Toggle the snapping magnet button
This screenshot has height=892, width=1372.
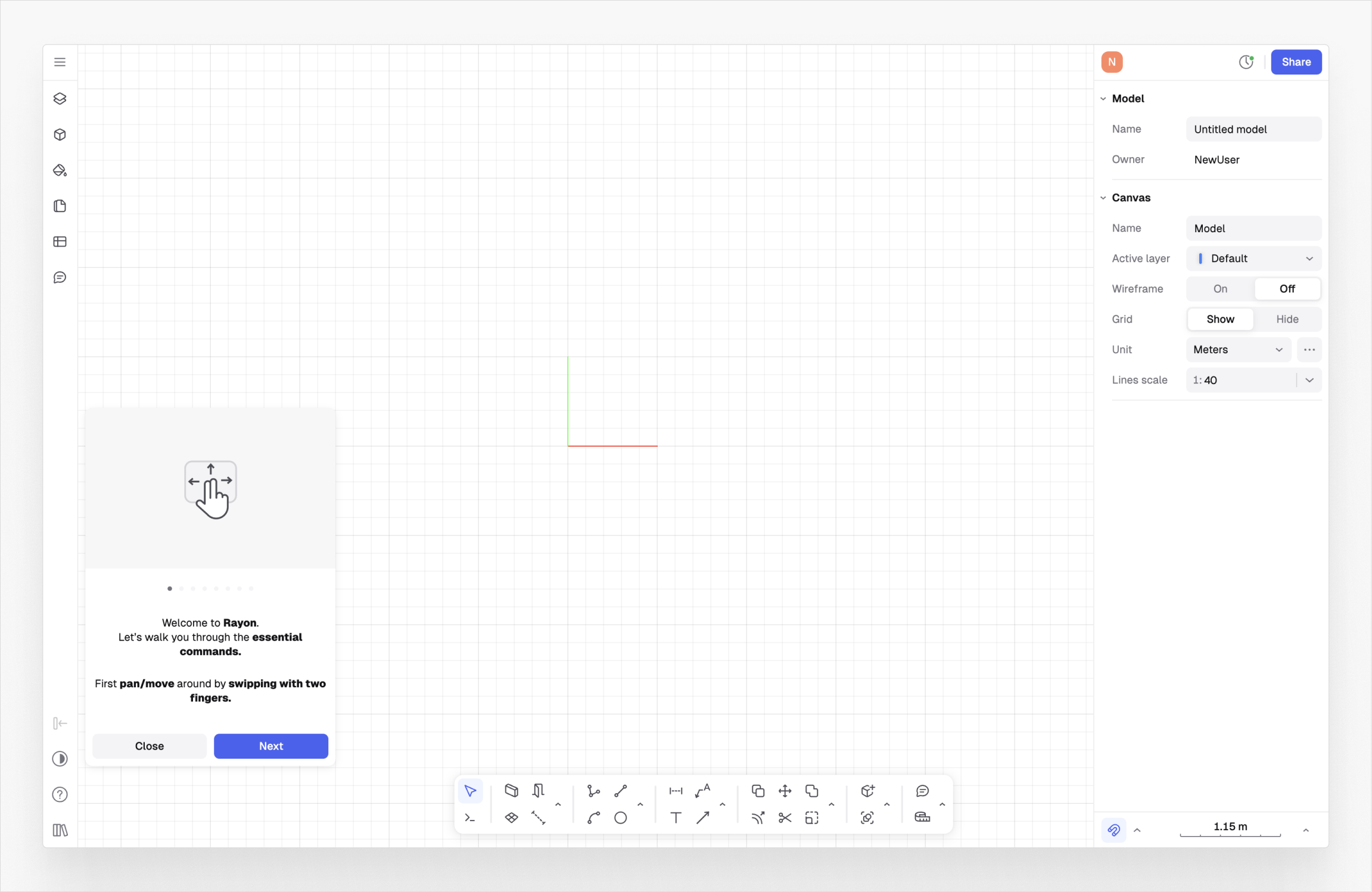point(1113,829)
